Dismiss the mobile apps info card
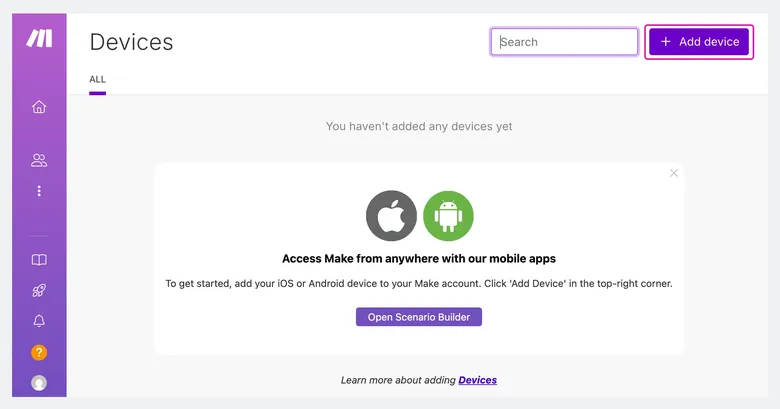The image size is (780, 409). [x=674, y=173]
